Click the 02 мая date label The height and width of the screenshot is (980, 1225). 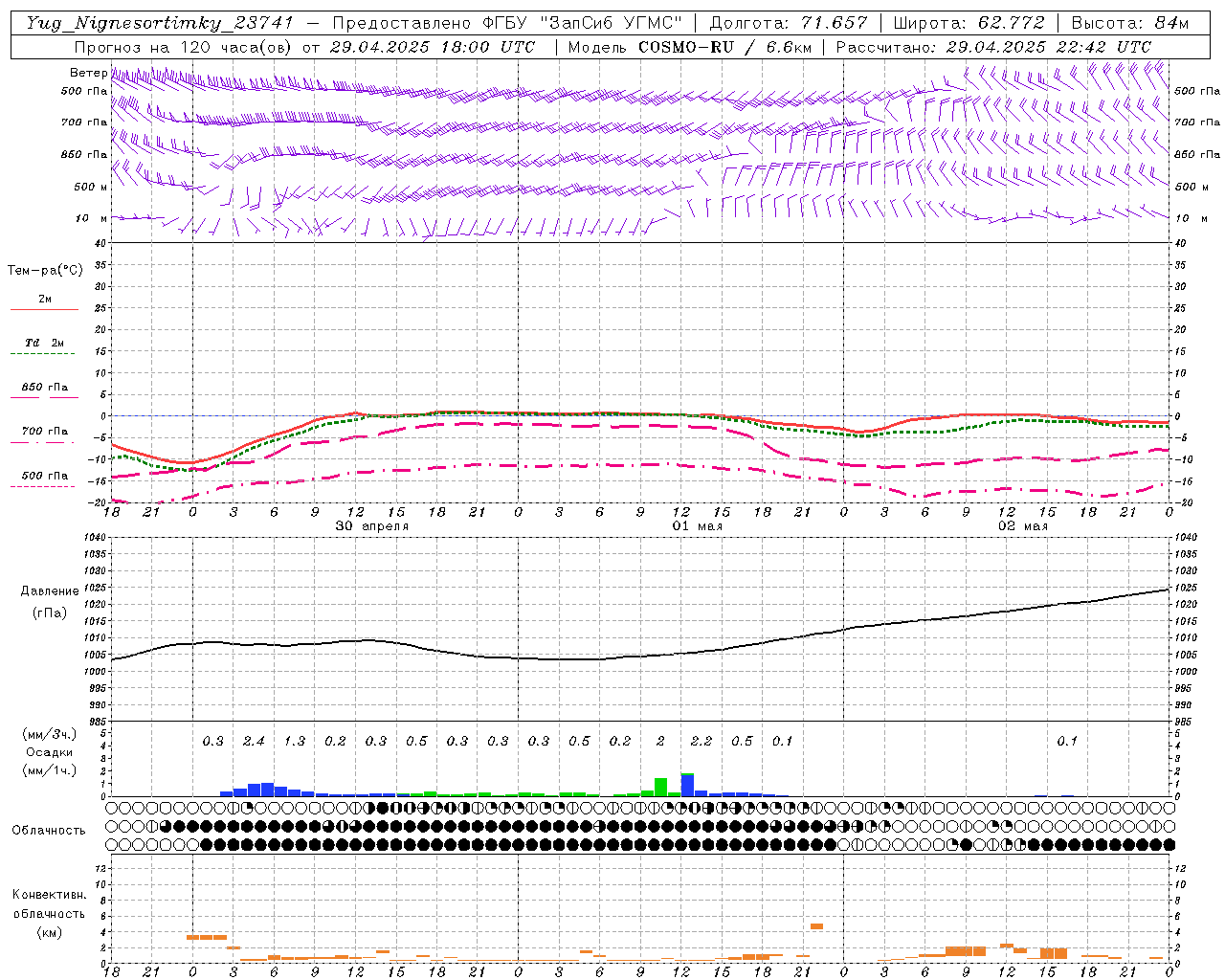coord(1023,526)
